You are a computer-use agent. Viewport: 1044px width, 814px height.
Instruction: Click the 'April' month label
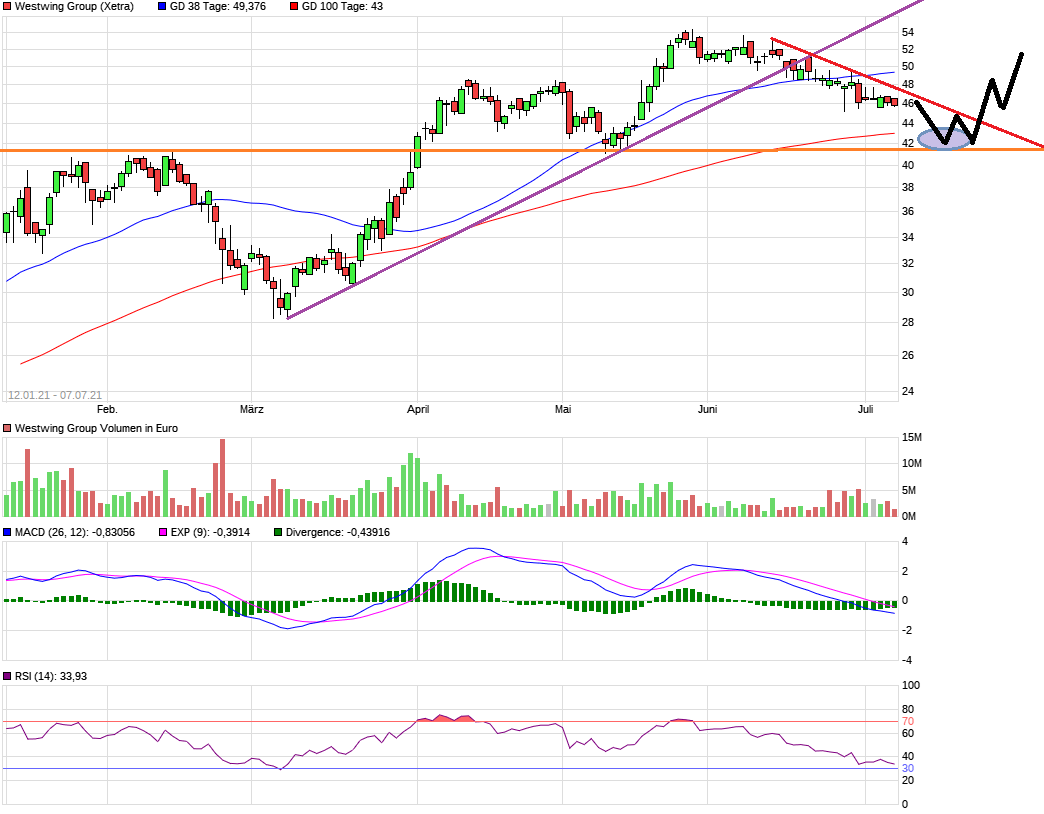pyautogui.click(x=418, y=409)
